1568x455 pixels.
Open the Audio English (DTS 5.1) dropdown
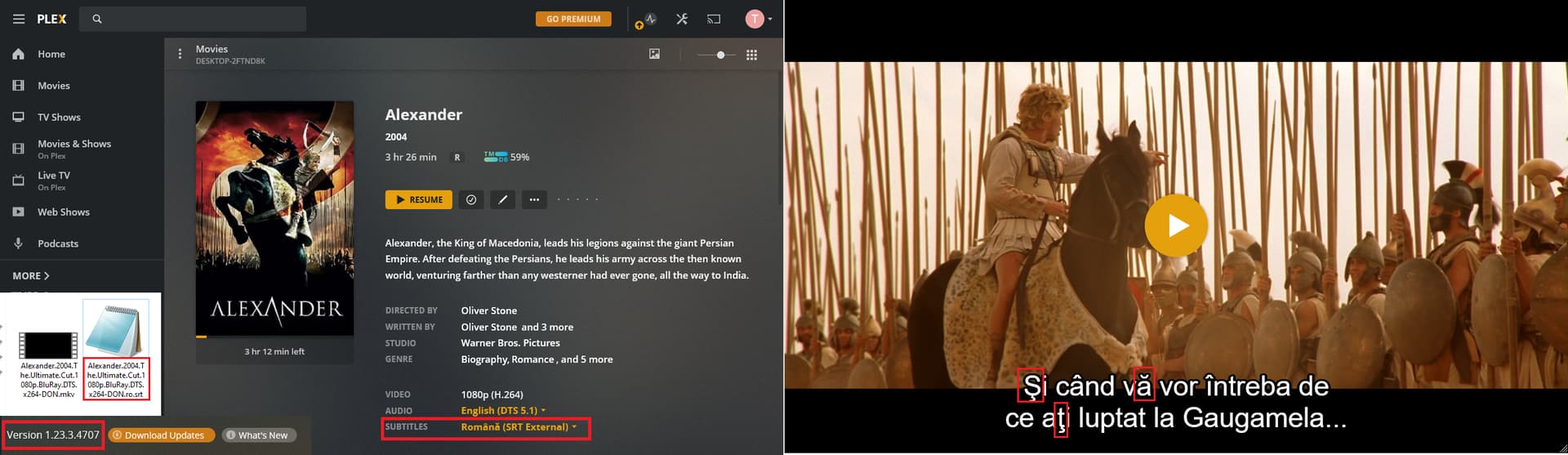point(503,410)
